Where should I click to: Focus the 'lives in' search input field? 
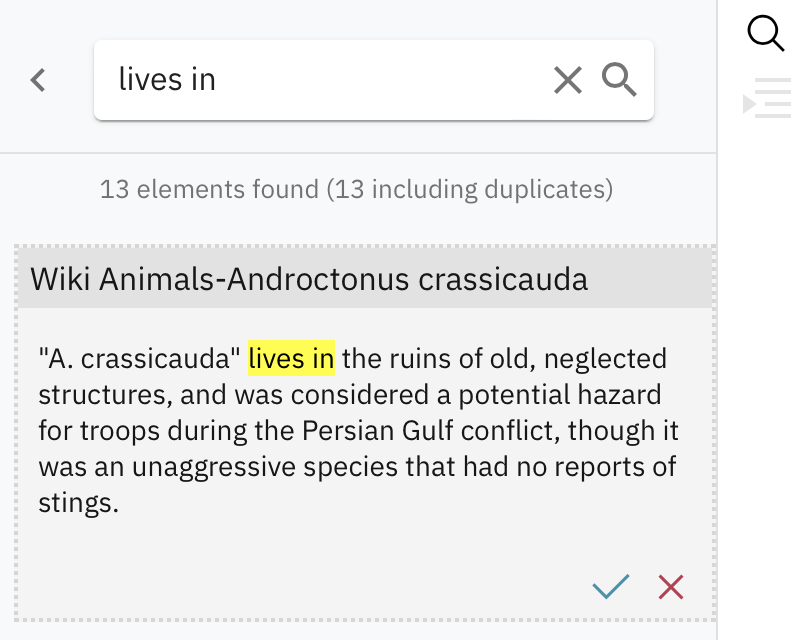330,80
